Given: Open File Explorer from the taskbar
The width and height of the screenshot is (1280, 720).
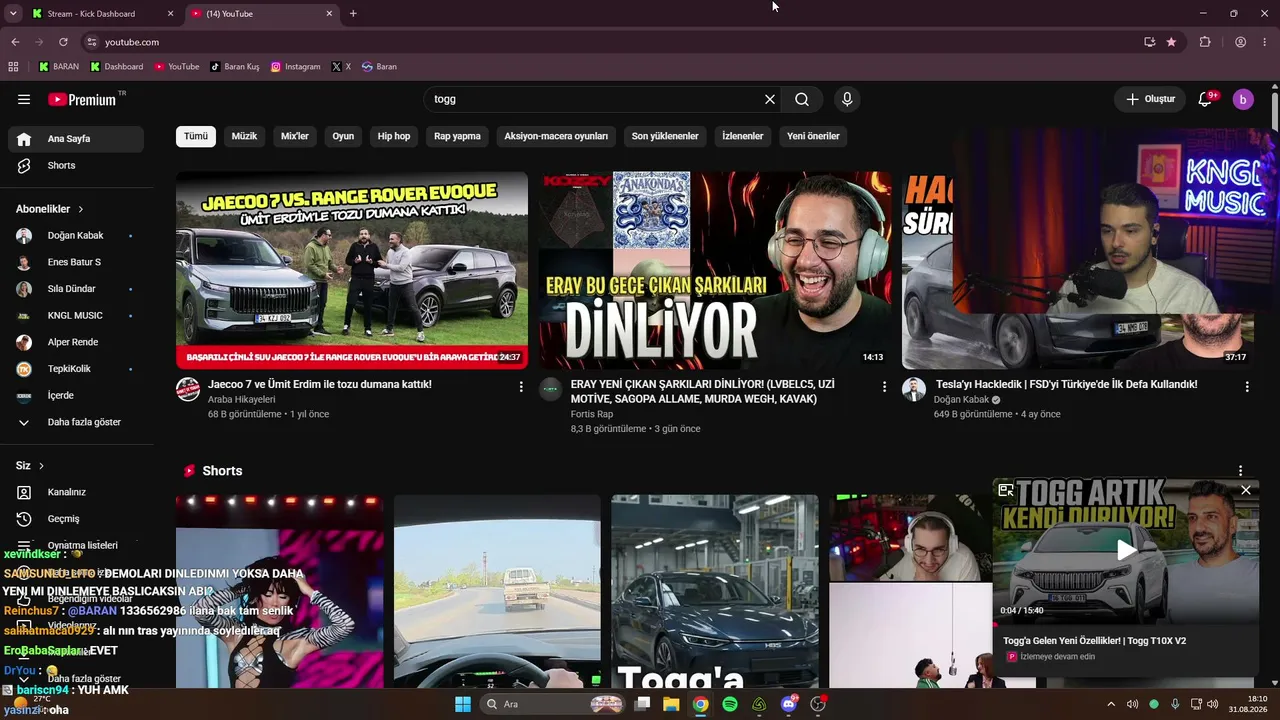Looking at the screenshot, I should click(671, 704).
